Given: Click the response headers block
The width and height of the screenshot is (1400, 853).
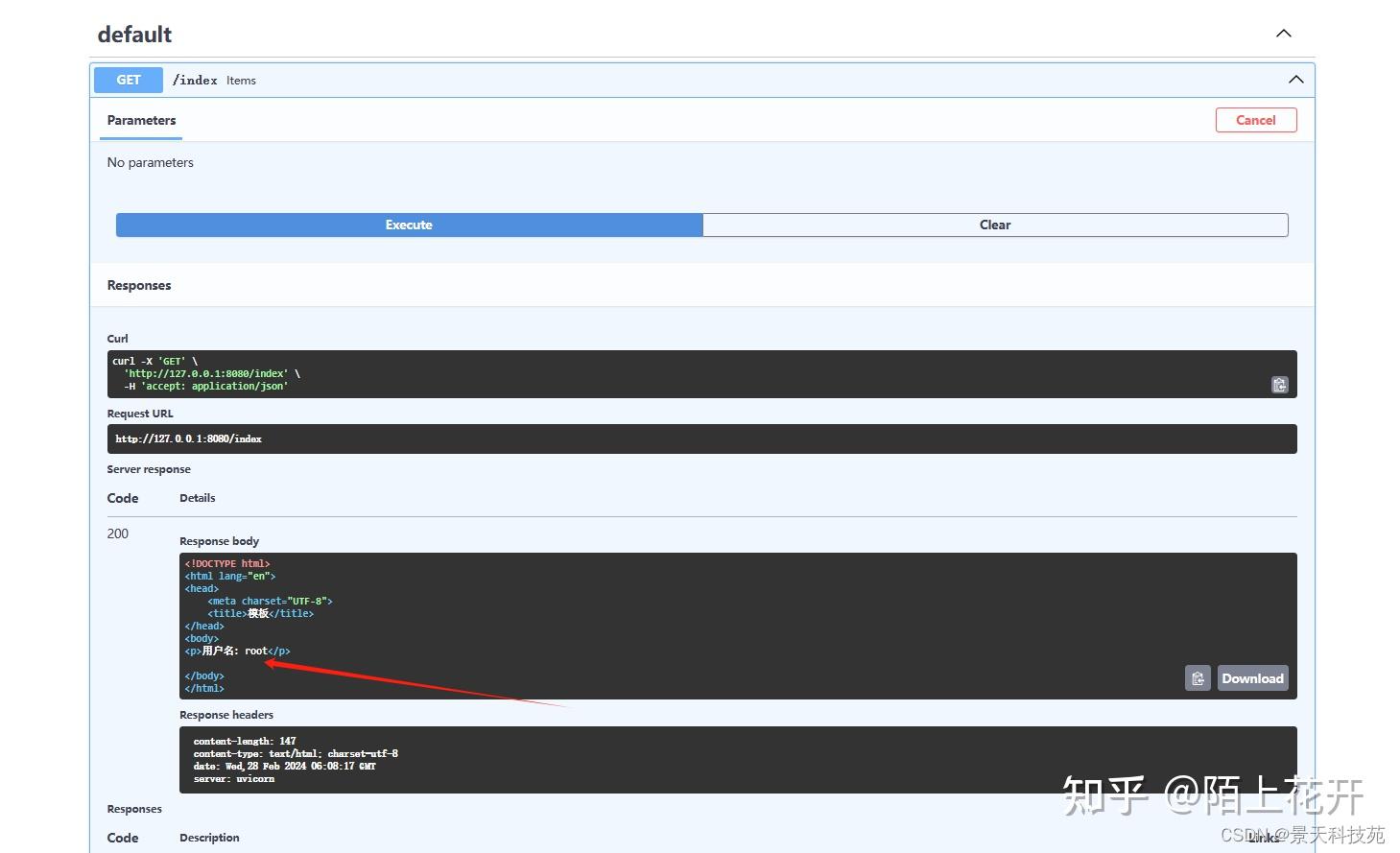Looking at the screenshot, I should click(x=738, y=760).
